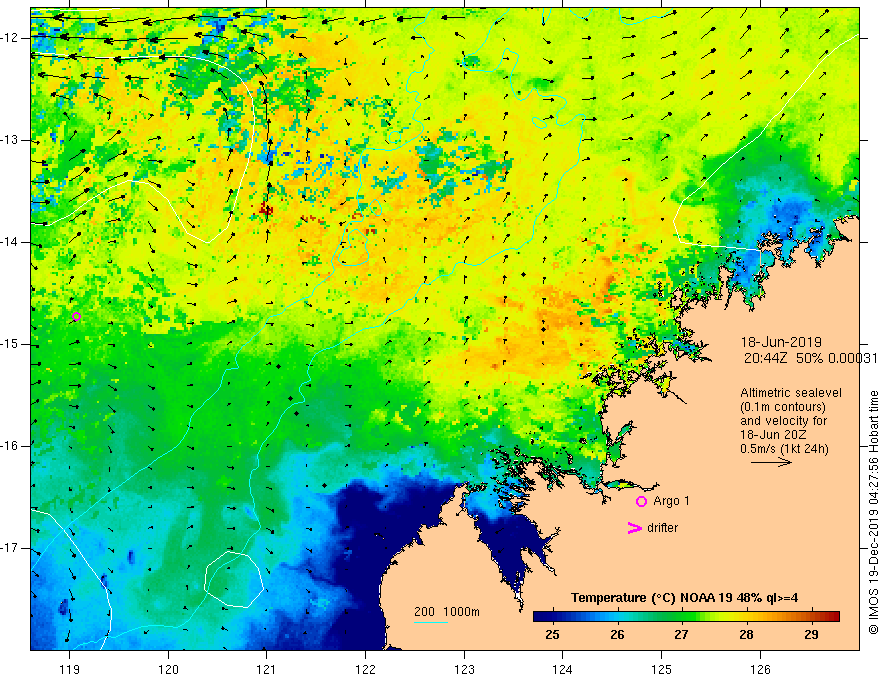This screenshot has width=880, height=680.
Task: Click the color bar '26' tick label
Action: point(617,635)
